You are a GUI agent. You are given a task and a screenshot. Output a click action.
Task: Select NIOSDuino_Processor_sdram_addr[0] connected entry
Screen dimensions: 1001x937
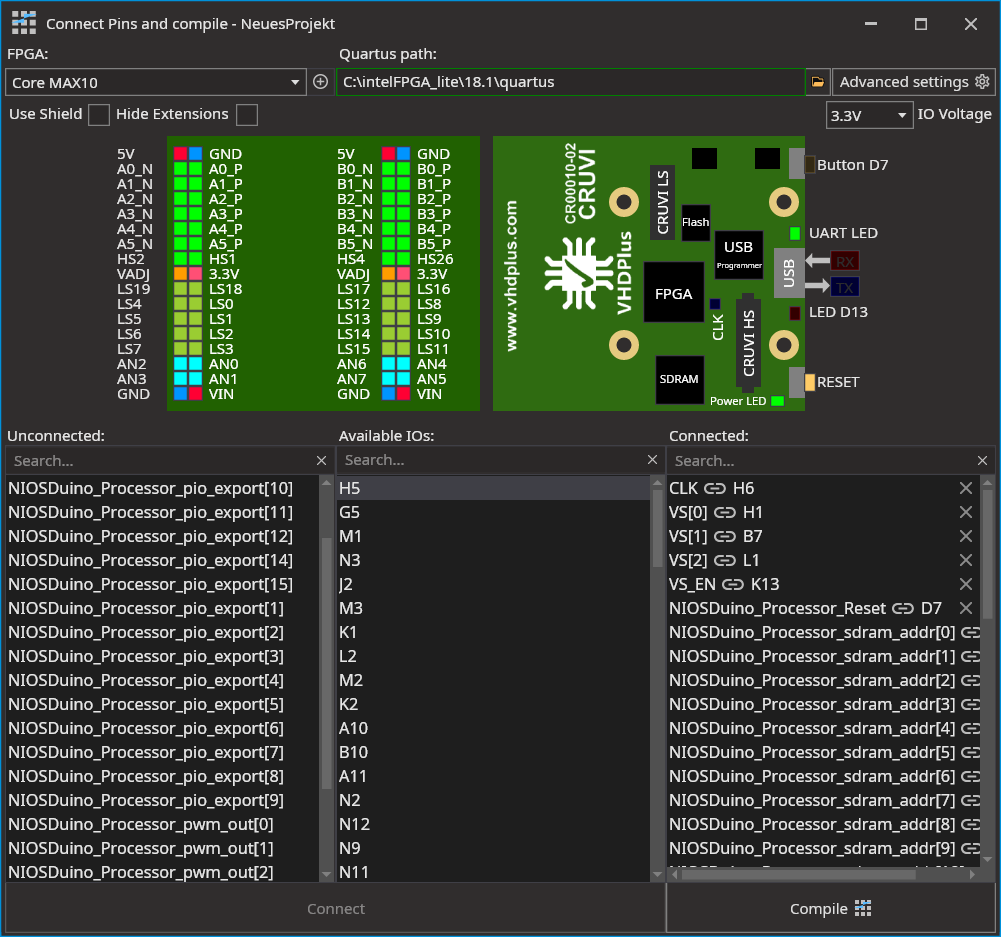824,633
